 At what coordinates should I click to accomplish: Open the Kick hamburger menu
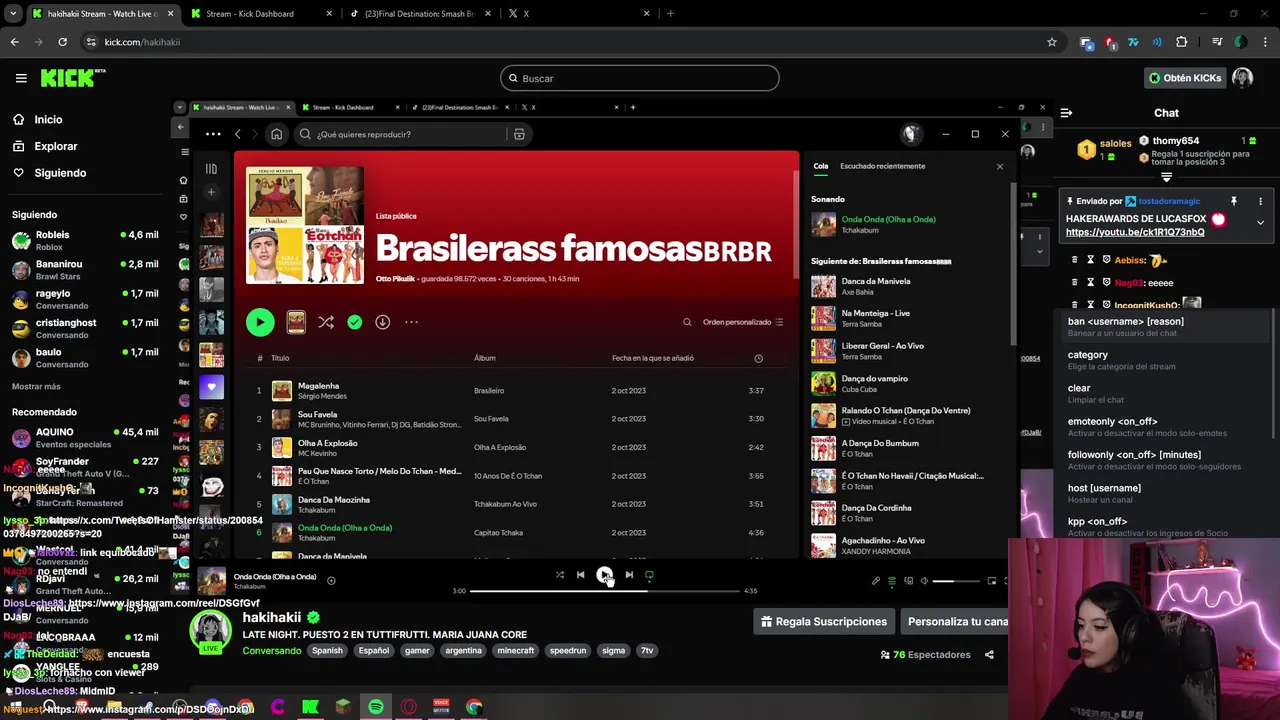coord(21,78)
